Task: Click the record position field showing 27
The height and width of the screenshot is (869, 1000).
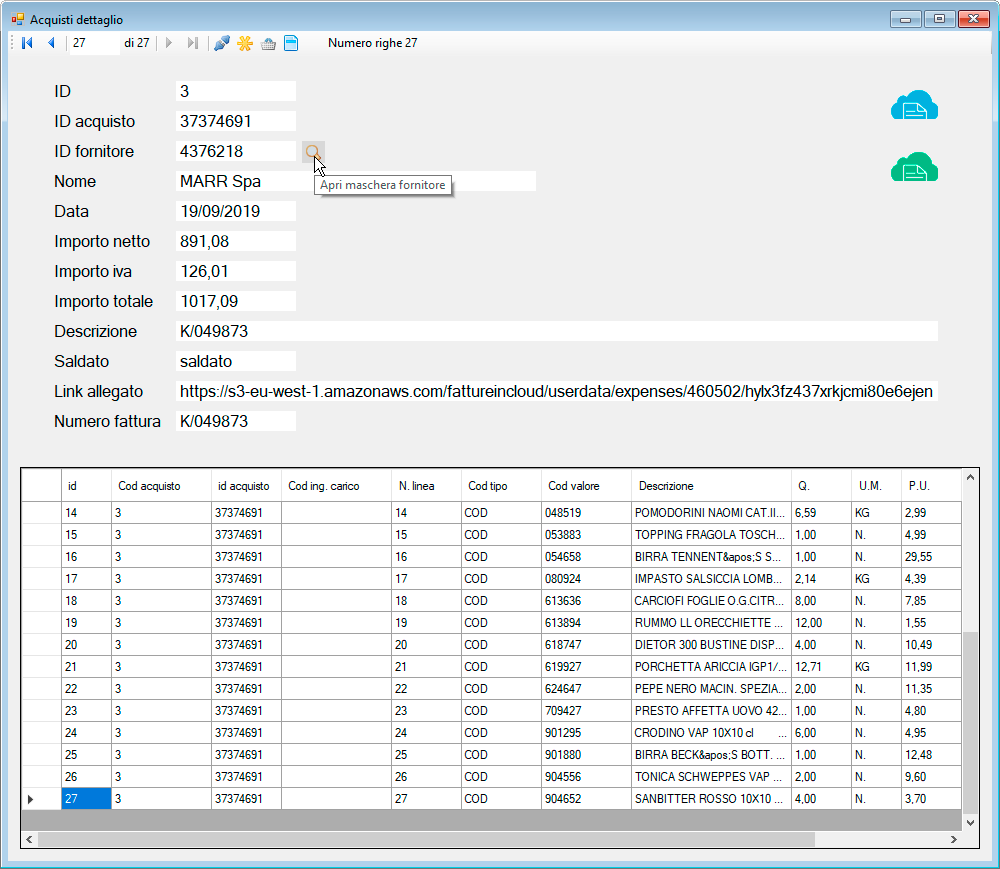Action: tap(94, 43)
